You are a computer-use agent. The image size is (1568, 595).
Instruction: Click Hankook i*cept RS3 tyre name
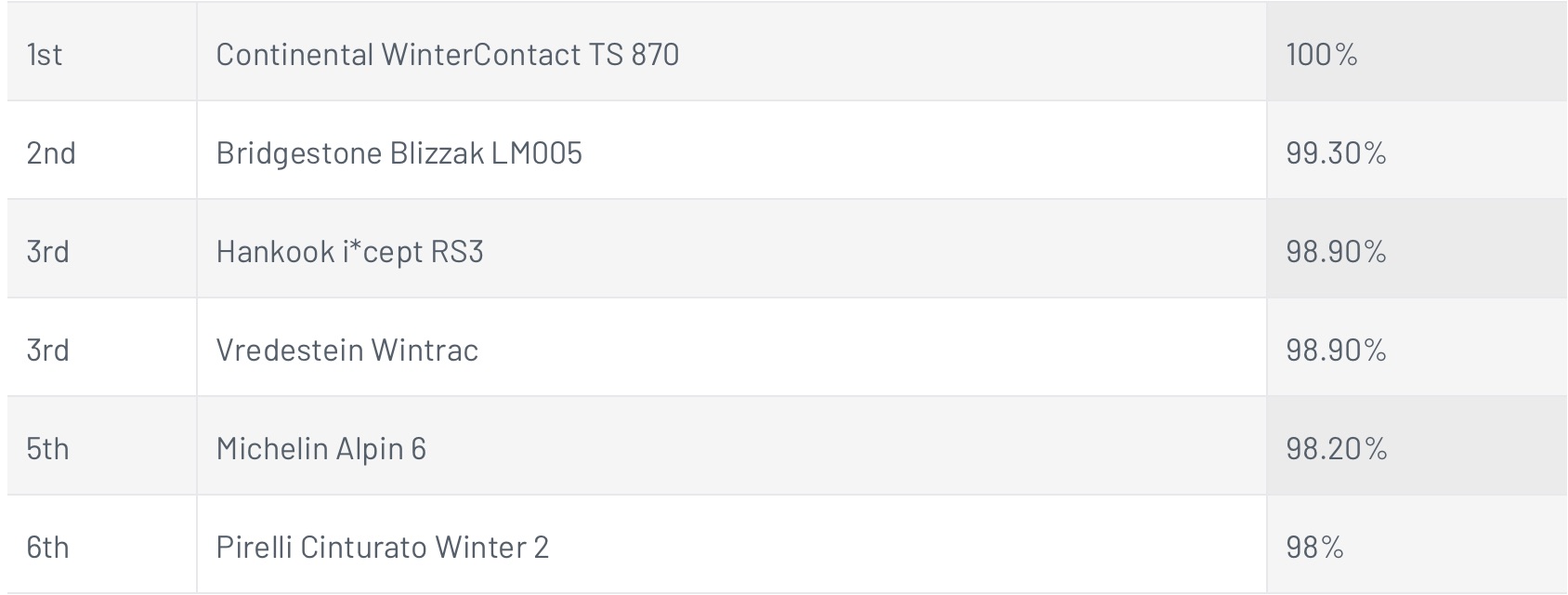tap(349, 251)
